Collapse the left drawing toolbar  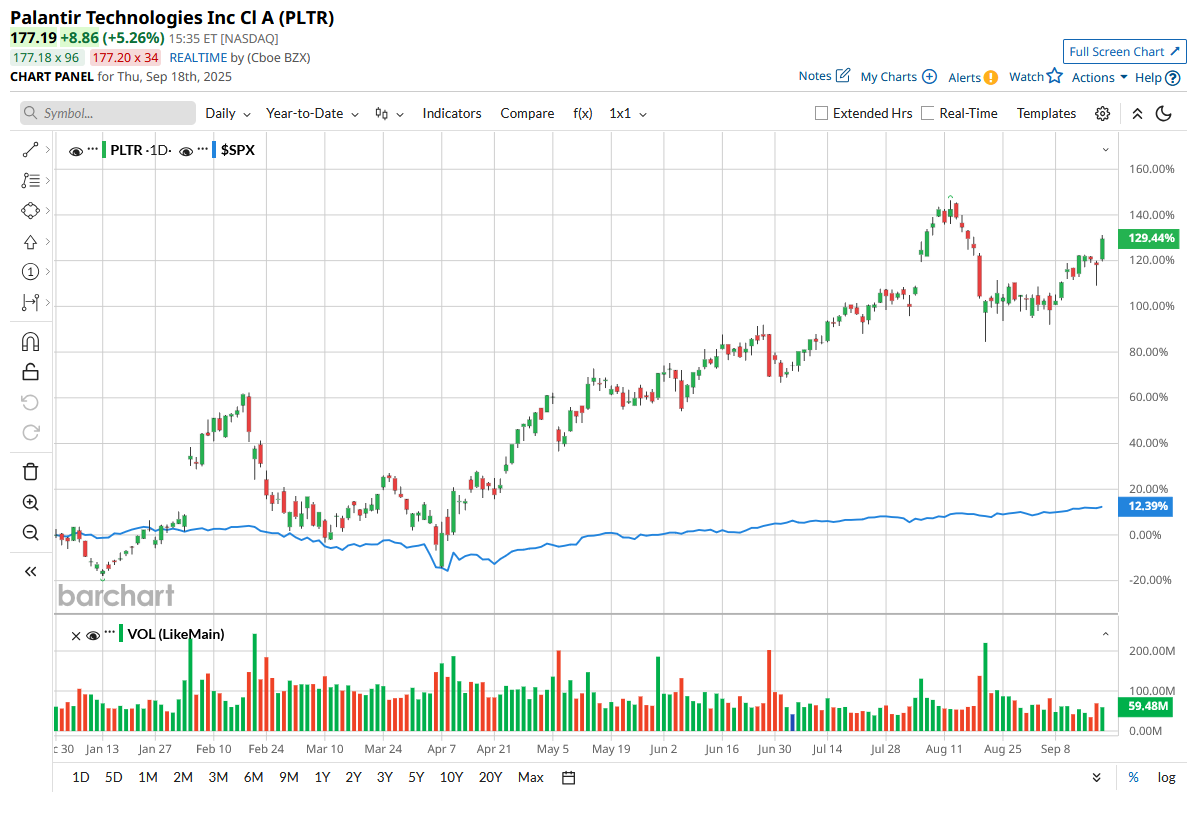(30, 571)
